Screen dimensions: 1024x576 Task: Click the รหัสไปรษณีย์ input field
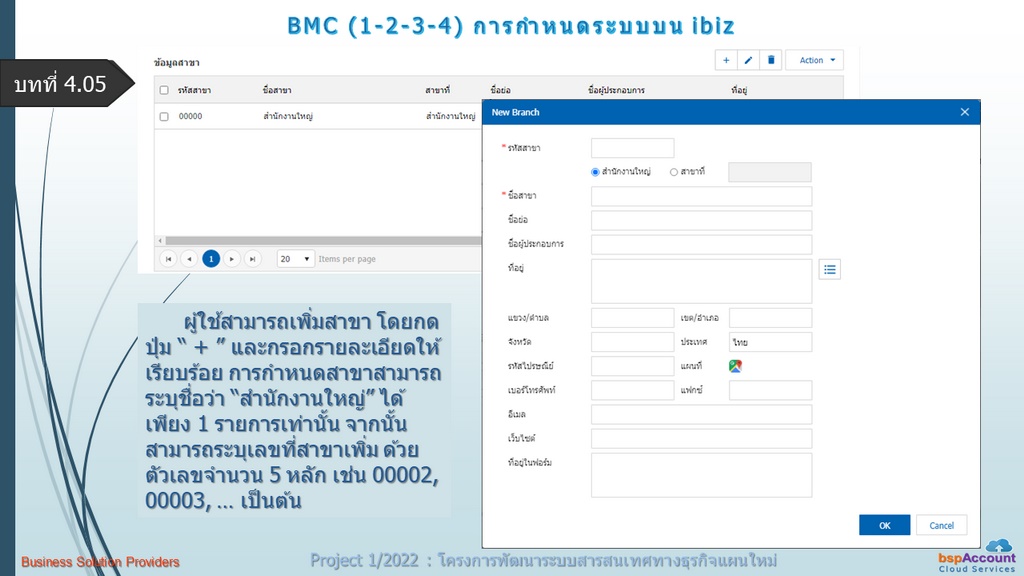632,366
